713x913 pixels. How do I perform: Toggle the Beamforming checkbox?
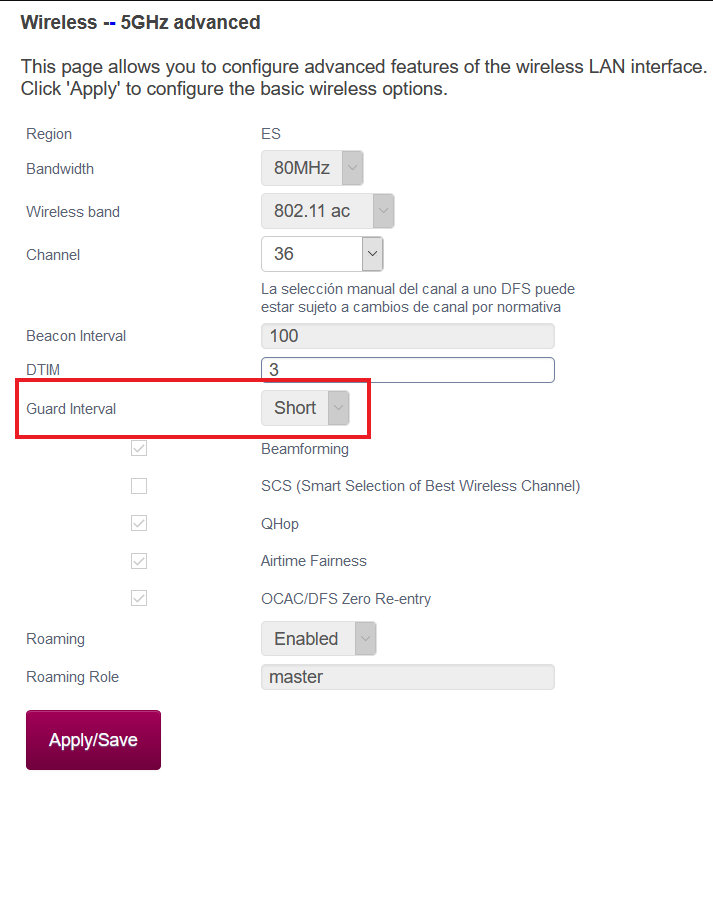coord(139,449)
